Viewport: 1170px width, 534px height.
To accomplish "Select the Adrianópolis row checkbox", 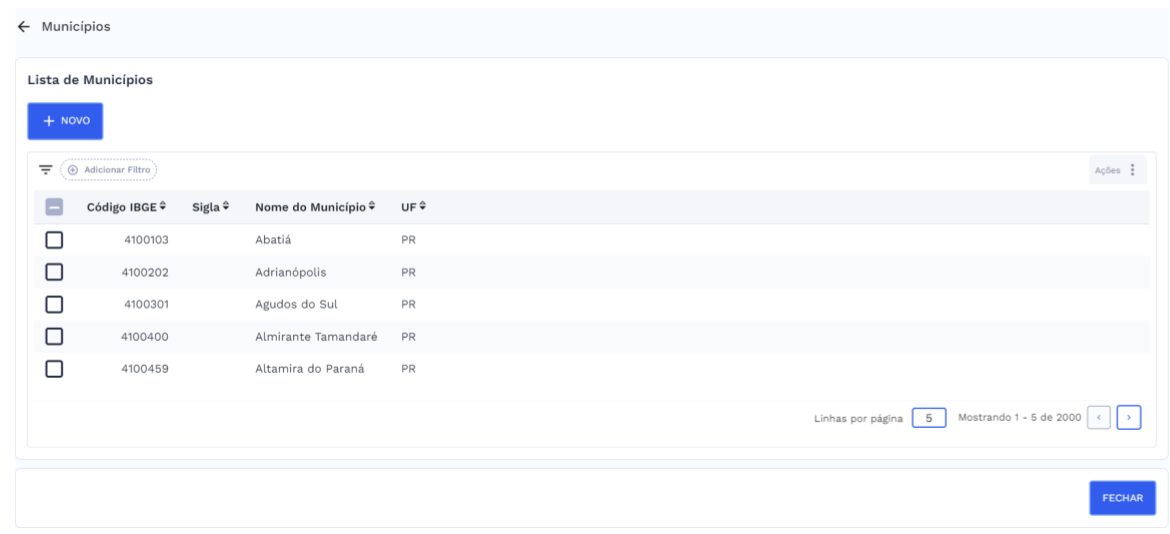I will click(x=54, y=272).
